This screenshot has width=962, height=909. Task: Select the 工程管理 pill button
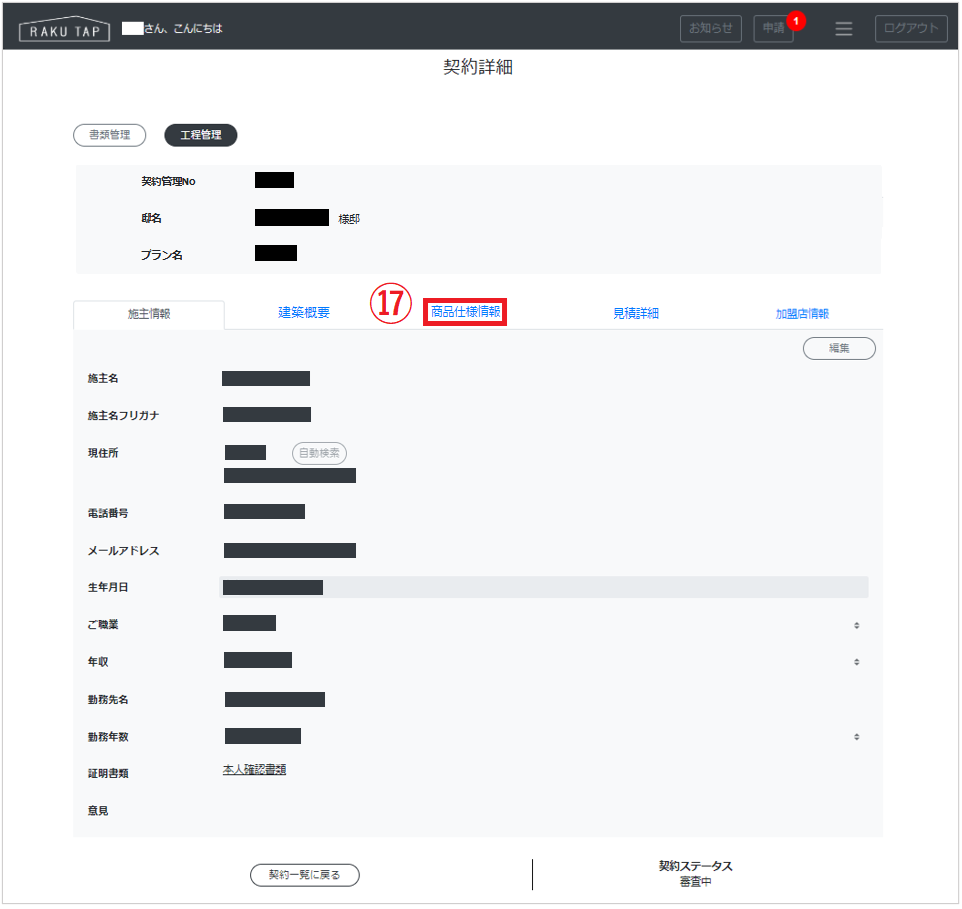(200, 135)
